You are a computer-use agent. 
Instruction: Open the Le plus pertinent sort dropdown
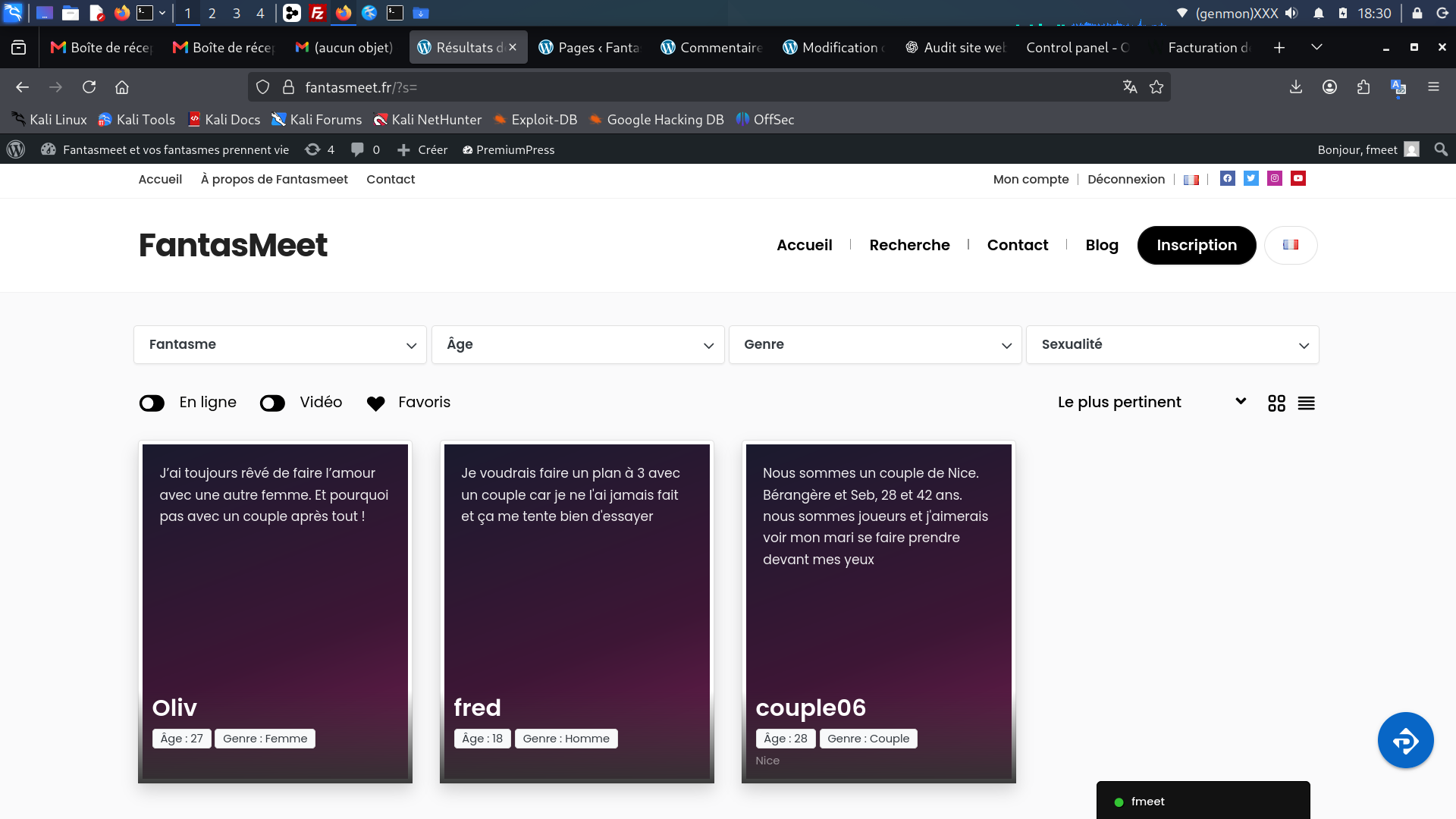point(1153,402)
